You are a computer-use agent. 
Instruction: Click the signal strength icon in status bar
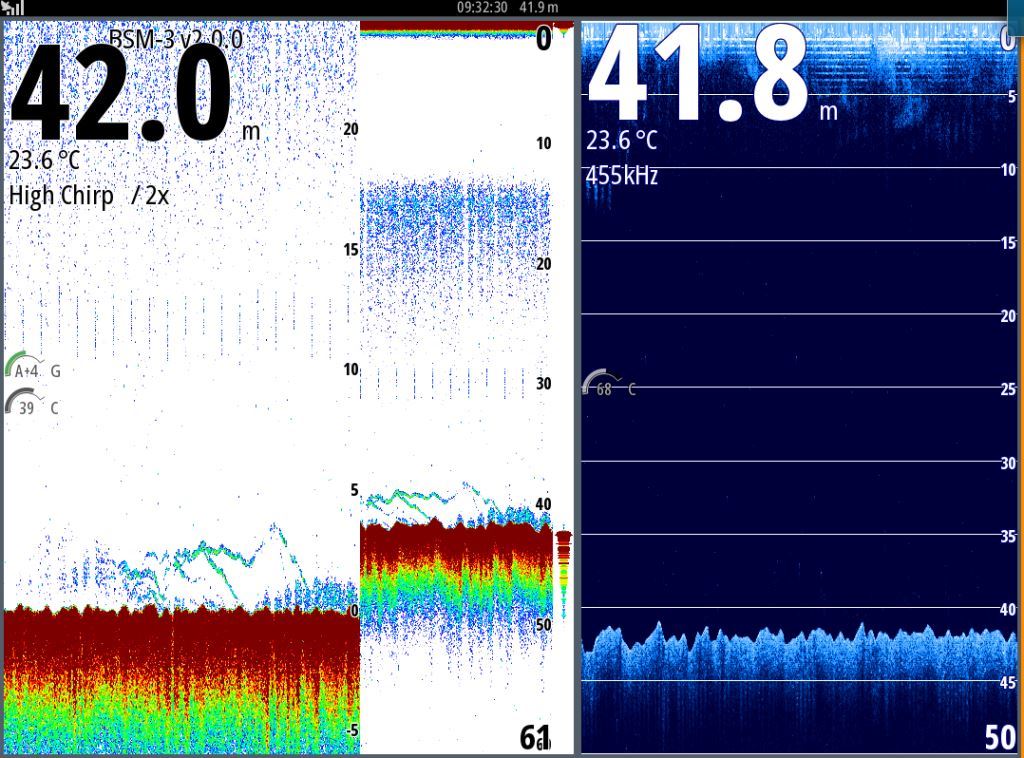(x=13, y=8)
